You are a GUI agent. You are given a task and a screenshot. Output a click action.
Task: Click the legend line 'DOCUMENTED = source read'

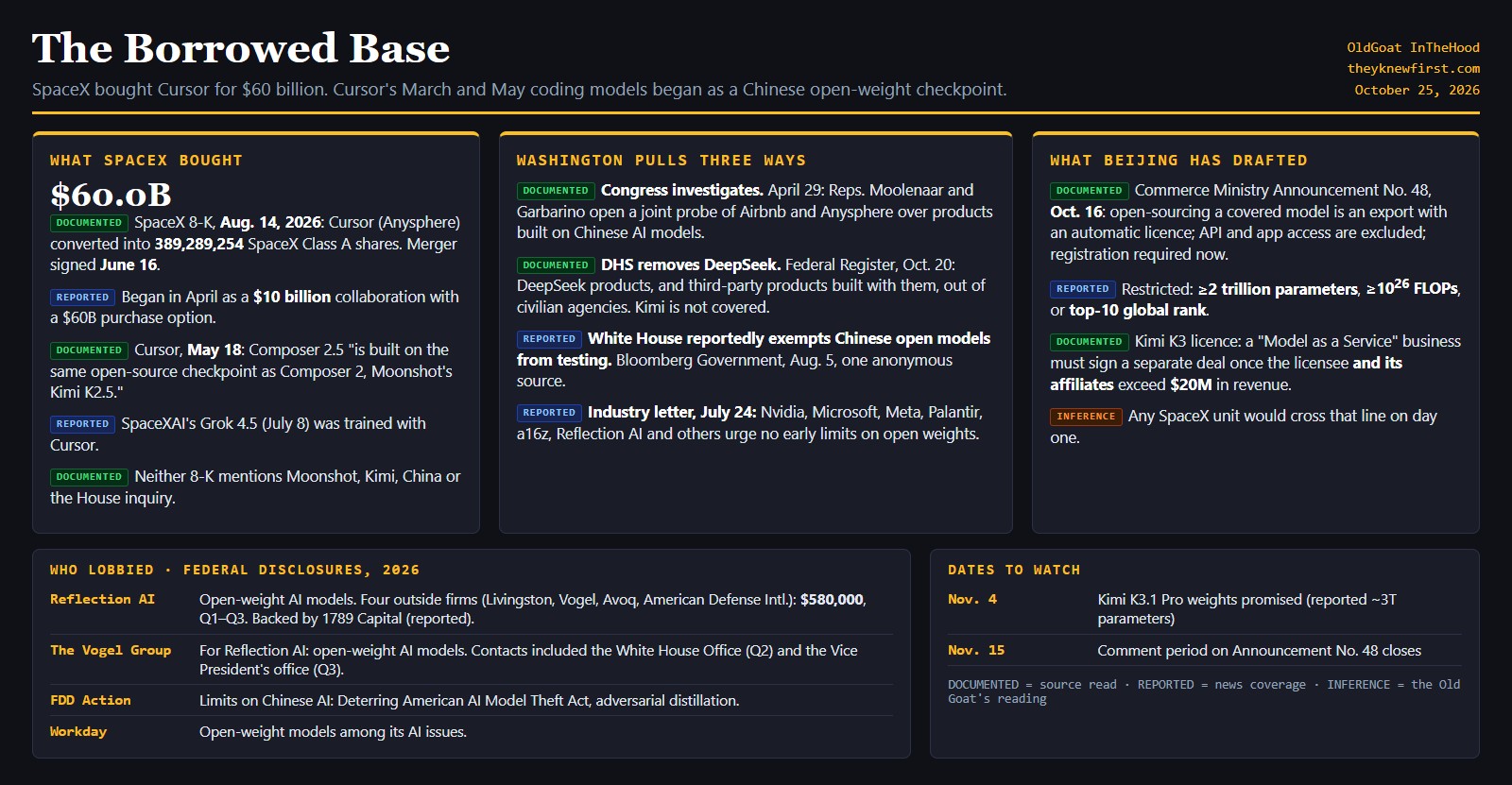pos(1032,685)
